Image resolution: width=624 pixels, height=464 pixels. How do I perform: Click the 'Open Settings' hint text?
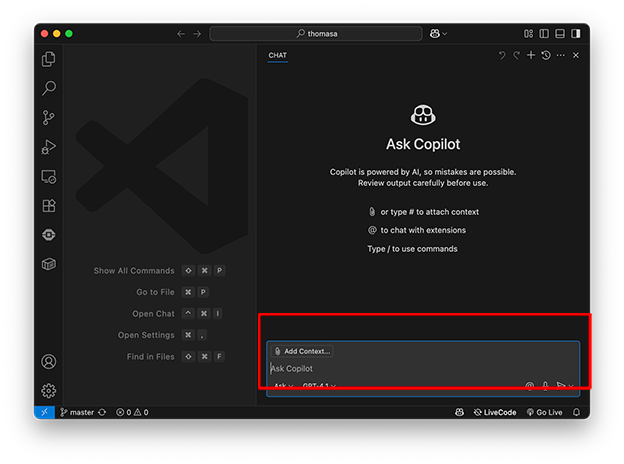point(146,335)
